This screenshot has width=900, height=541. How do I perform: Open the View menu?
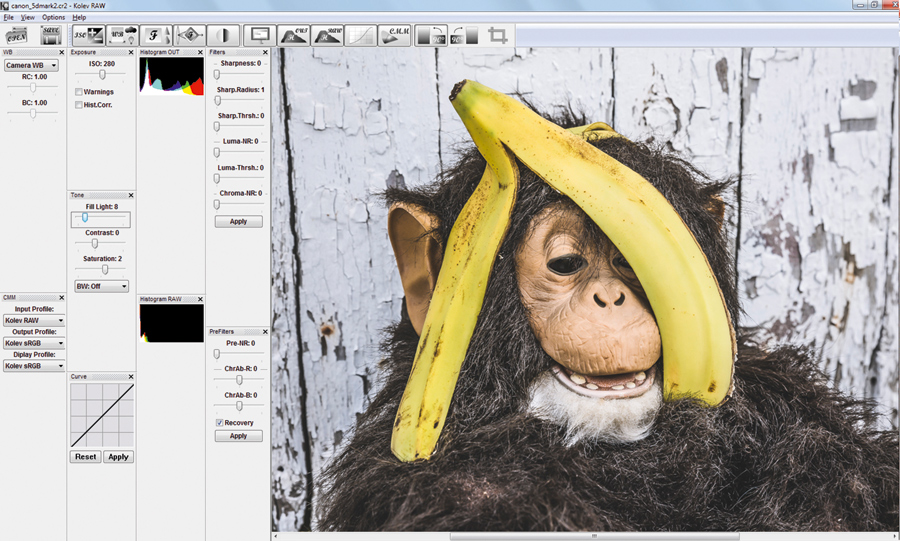(x=28, y=18)
